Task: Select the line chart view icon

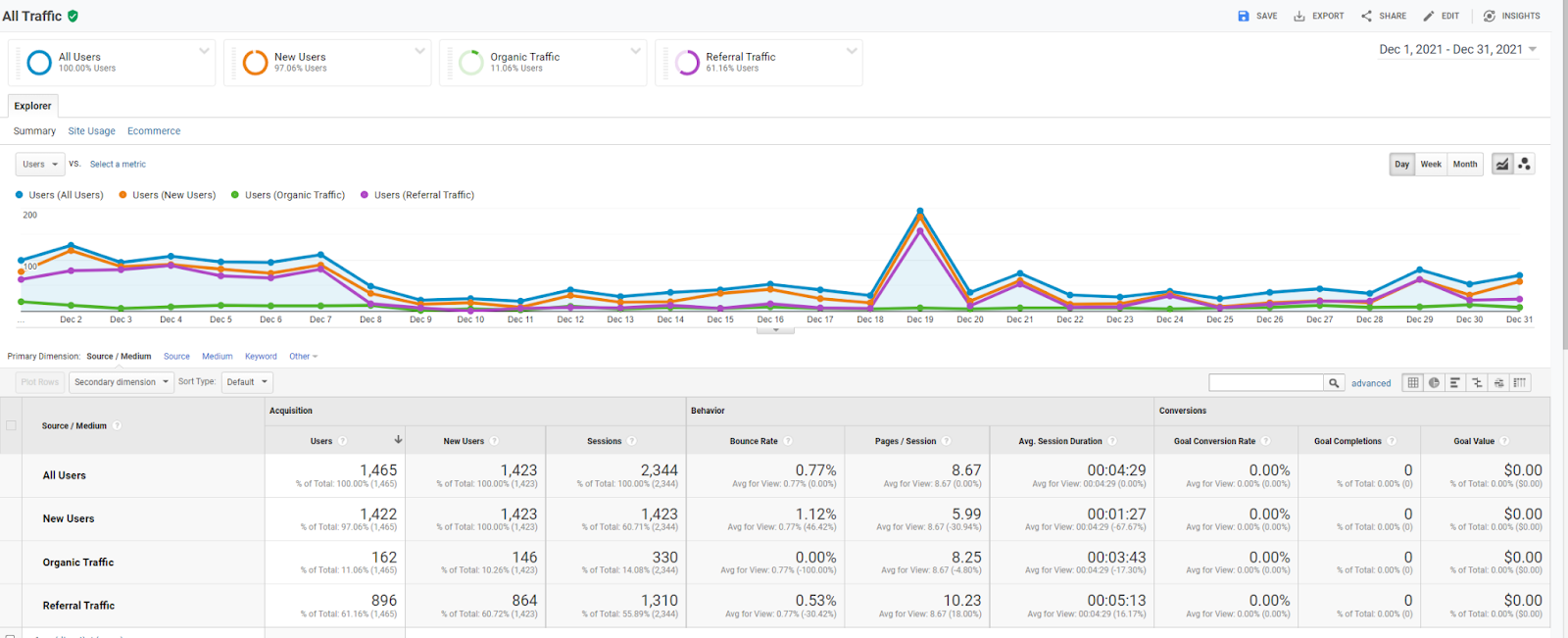Action: (x=1502, y=164)
